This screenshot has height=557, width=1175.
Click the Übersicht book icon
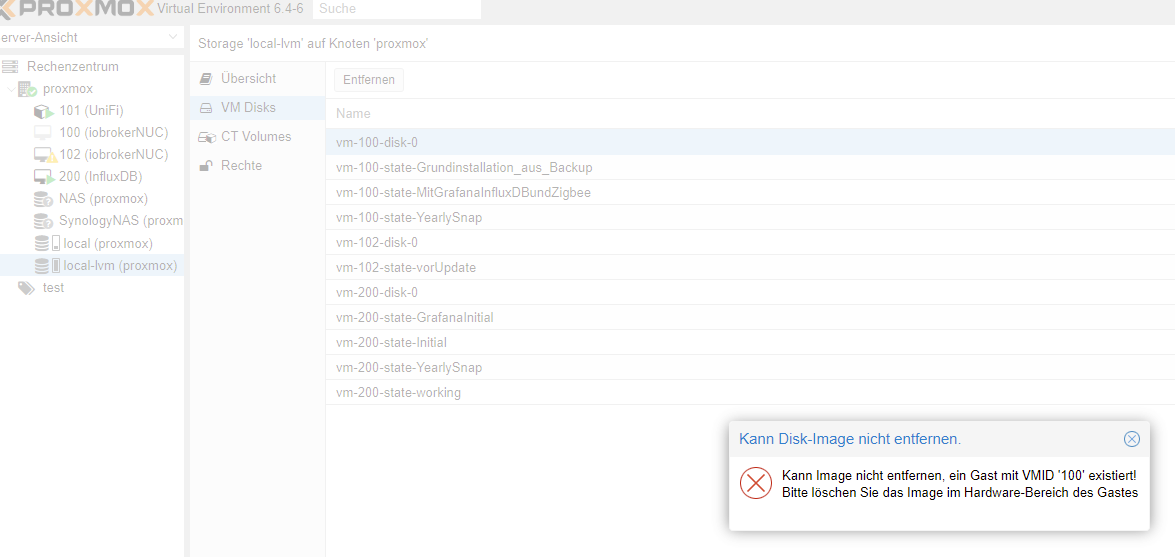pos(206,79)
